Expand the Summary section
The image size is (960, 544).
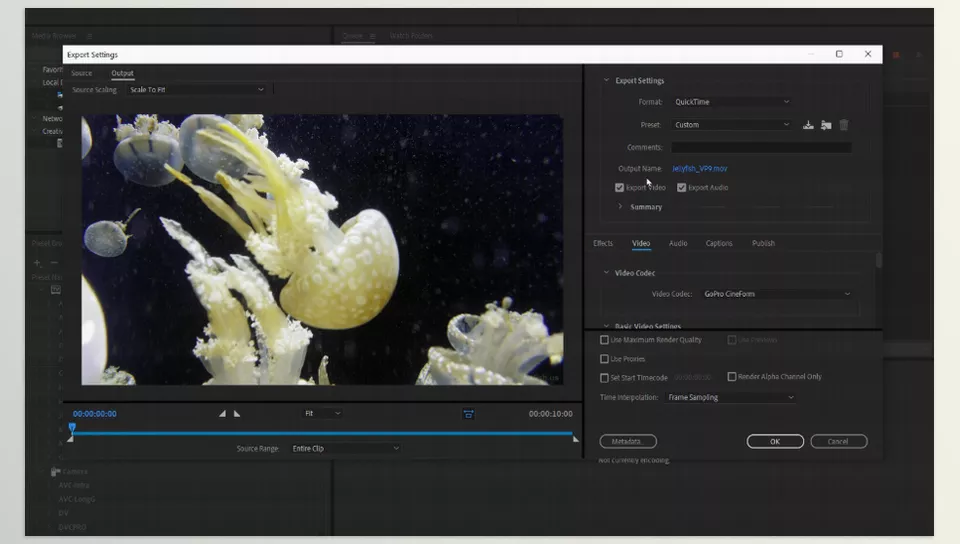point(620,207)
